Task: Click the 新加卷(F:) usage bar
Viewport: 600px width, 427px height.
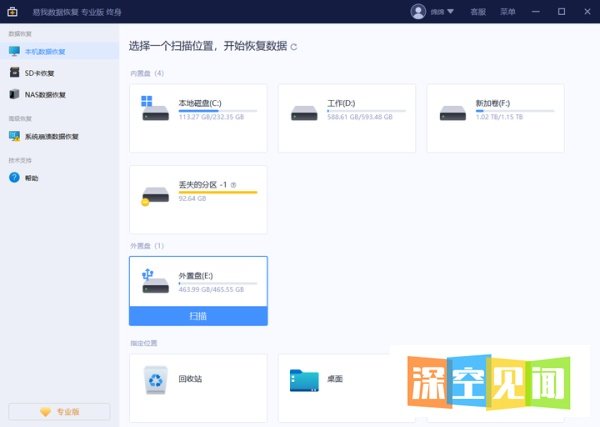Action: (515, 111)
